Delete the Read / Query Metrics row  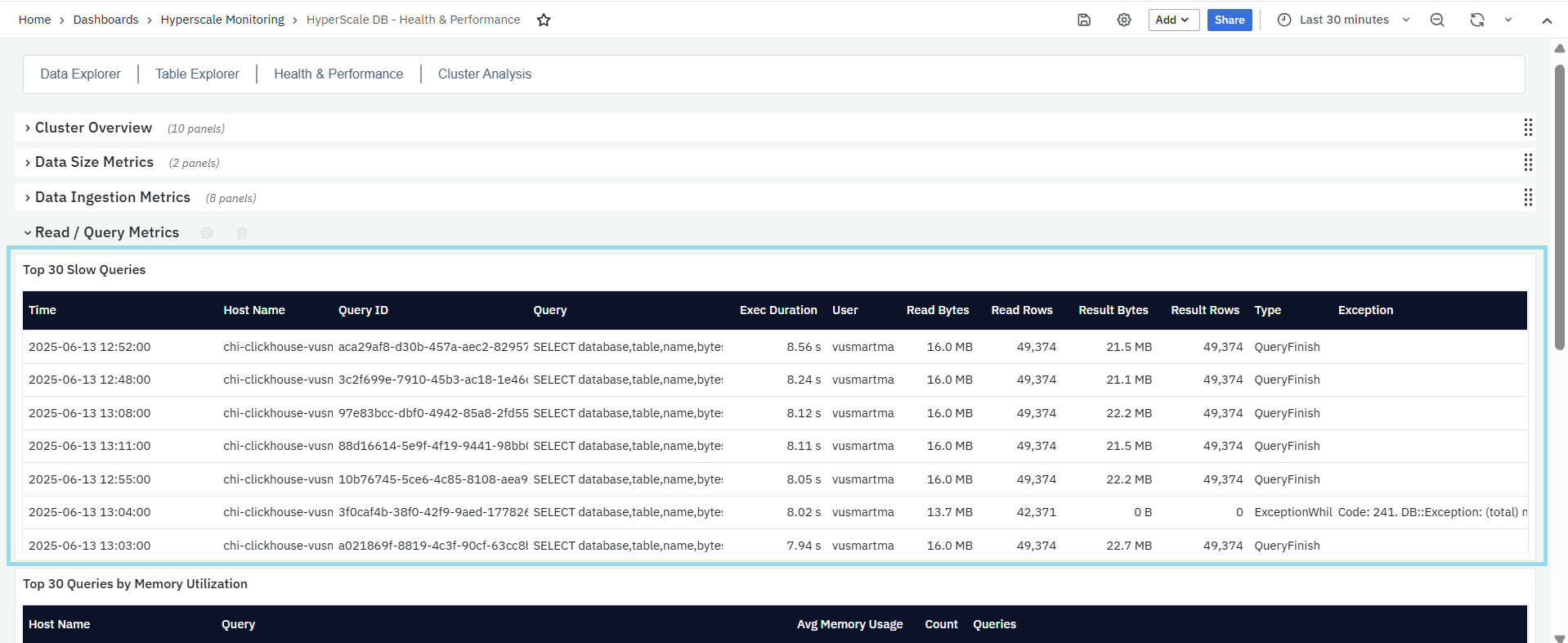point(242,233)
